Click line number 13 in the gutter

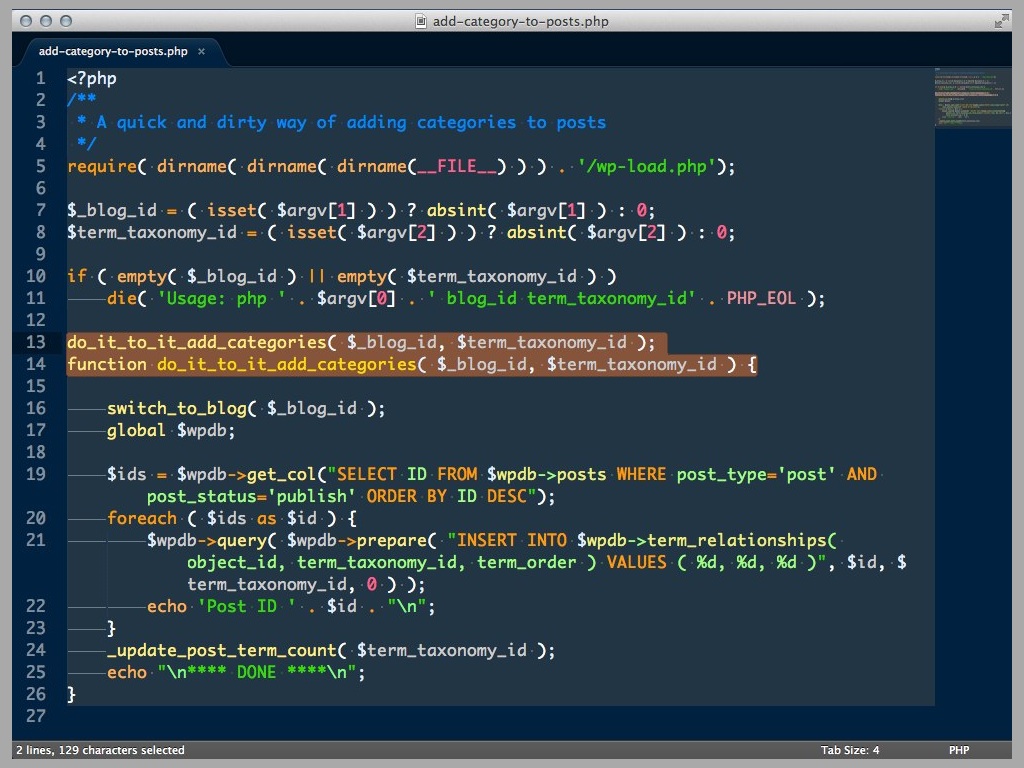pyautogui.click(x=36, y=342)
